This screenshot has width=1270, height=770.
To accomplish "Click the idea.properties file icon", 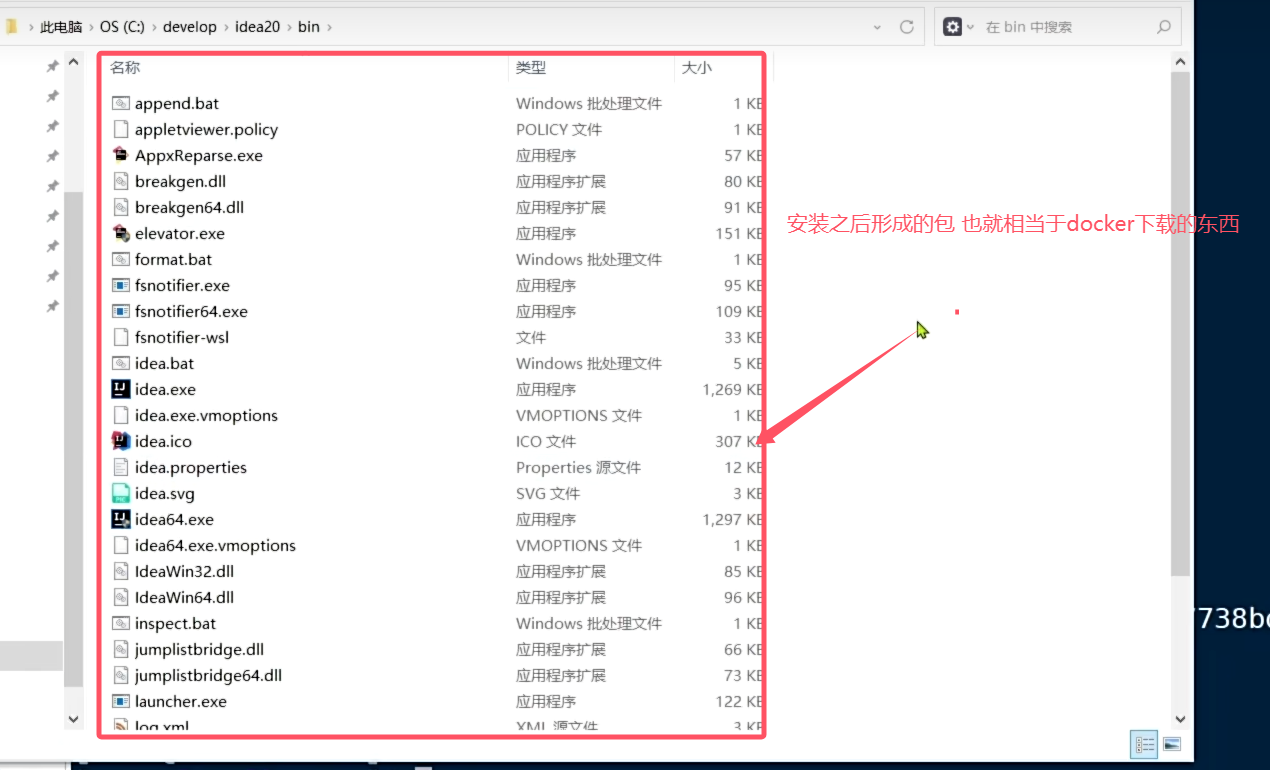I will tap(121, 467).
